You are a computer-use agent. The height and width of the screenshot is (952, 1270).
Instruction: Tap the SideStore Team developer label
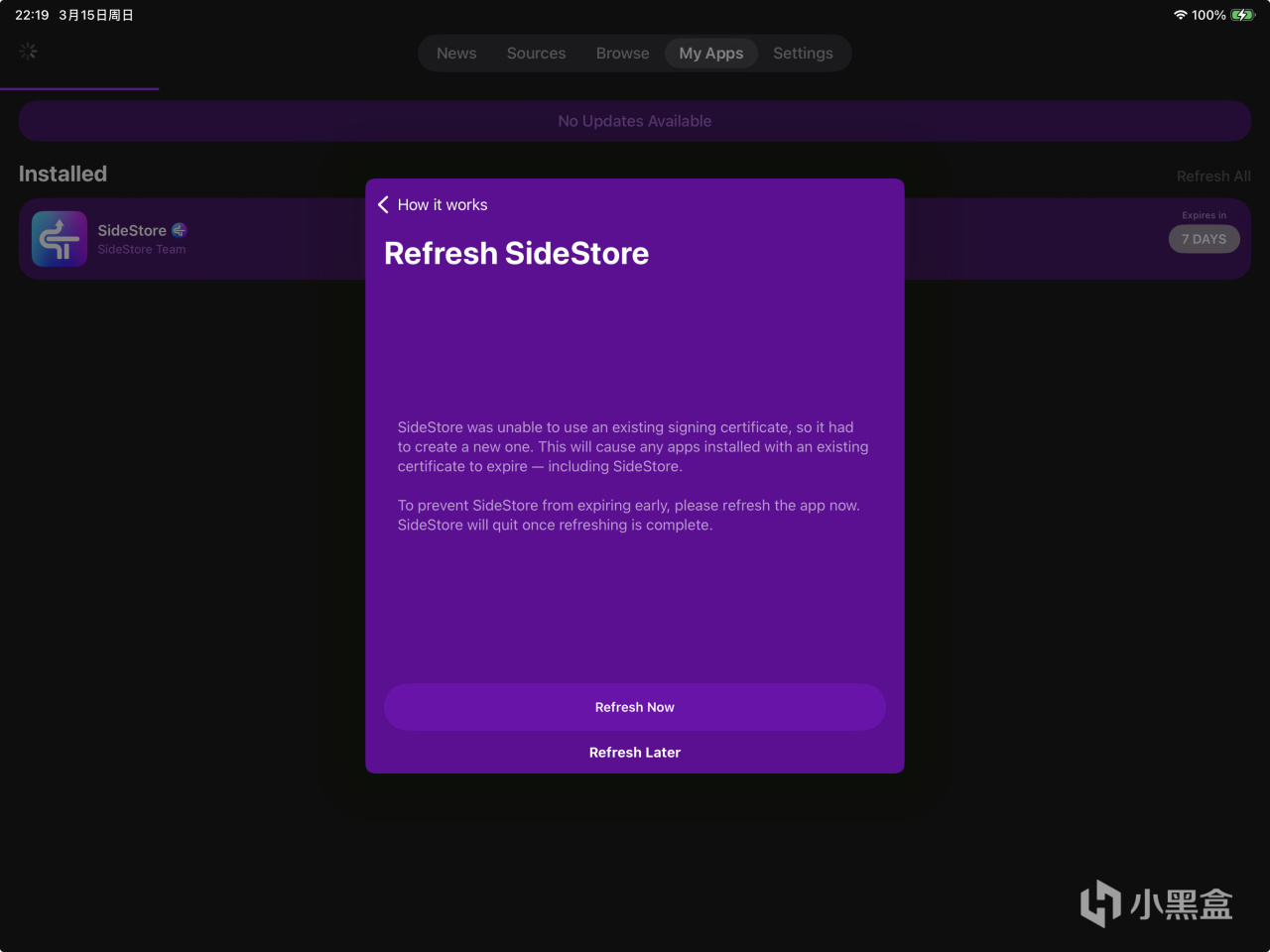click(142, 250)
